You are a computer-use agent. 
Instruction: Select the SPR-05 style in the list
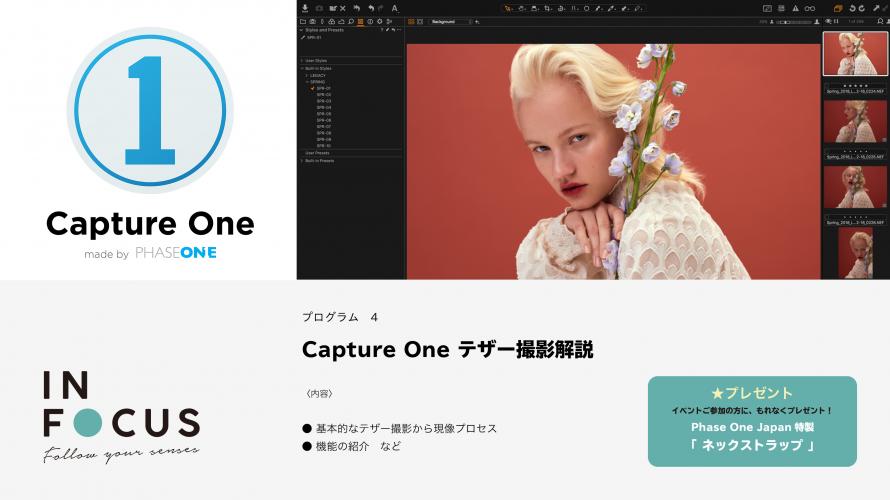point(324,114)
